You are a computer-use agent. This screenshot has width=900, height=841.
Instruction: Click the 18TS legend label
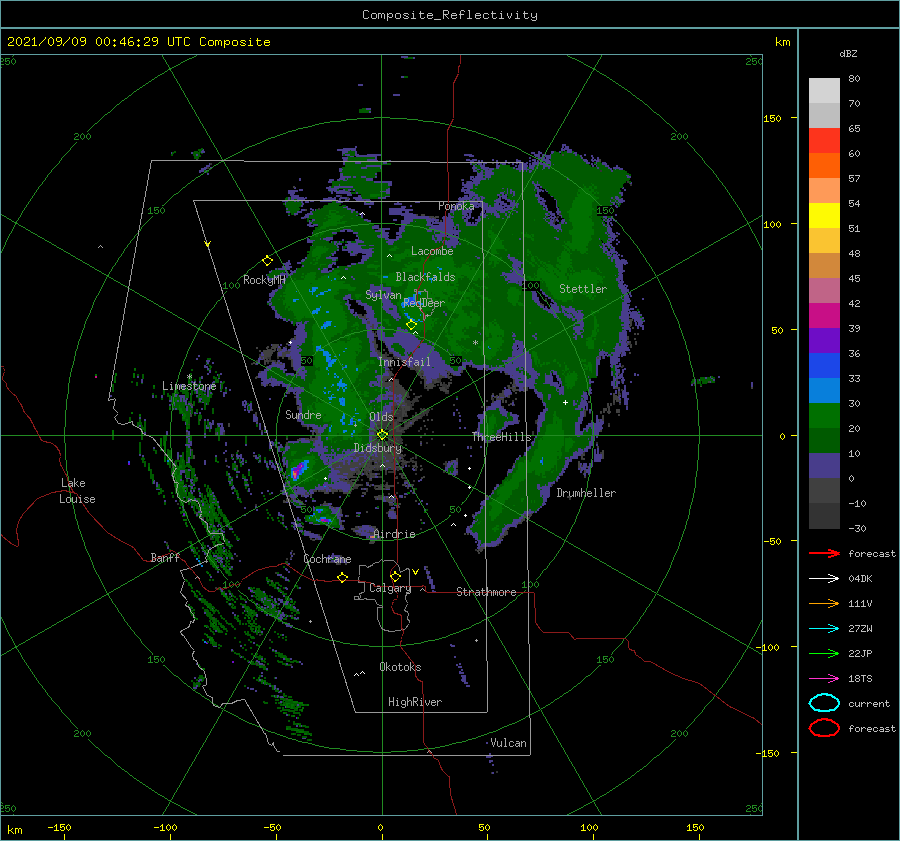point(860,679)
